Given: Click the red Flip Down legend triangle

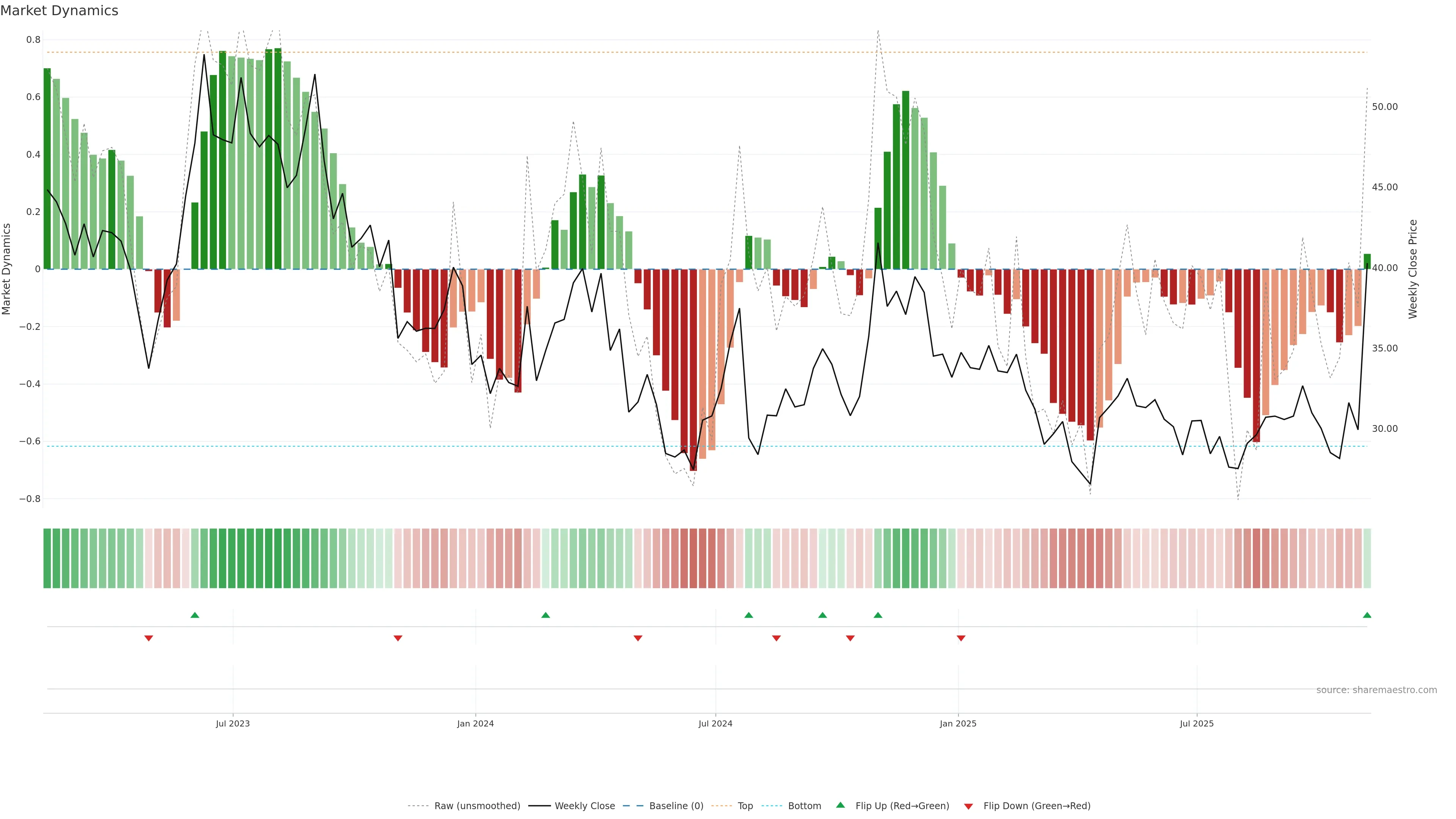Looking at the screenshot, I should tap(968, 806).
